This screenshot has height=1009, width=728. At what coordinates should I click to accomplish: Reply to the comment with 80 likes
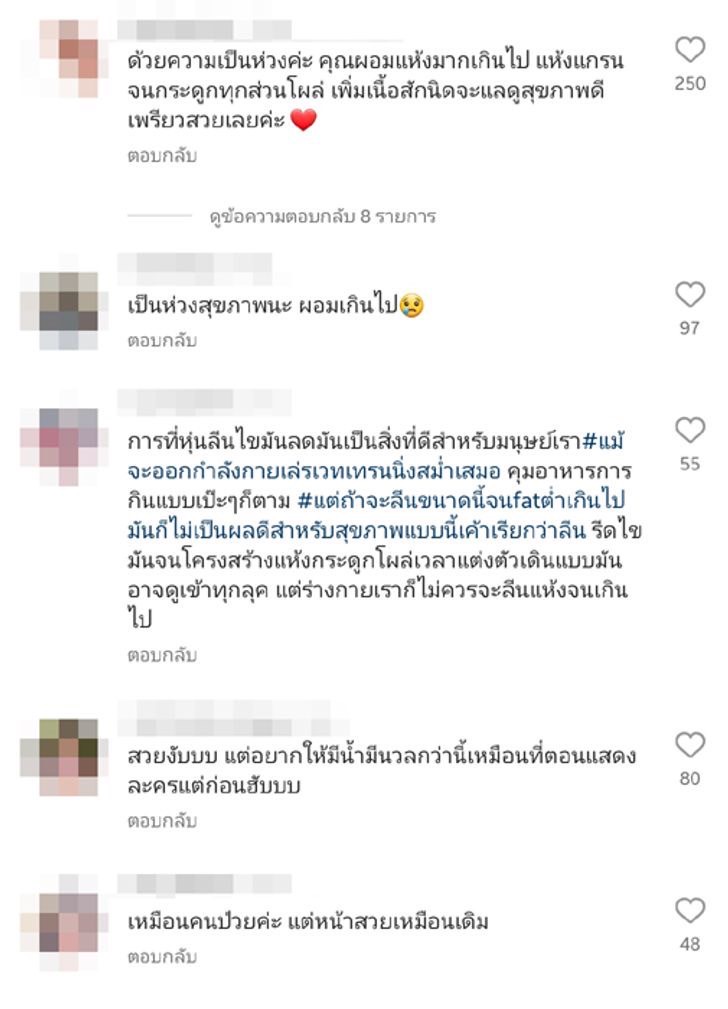[x=162, y=821]
